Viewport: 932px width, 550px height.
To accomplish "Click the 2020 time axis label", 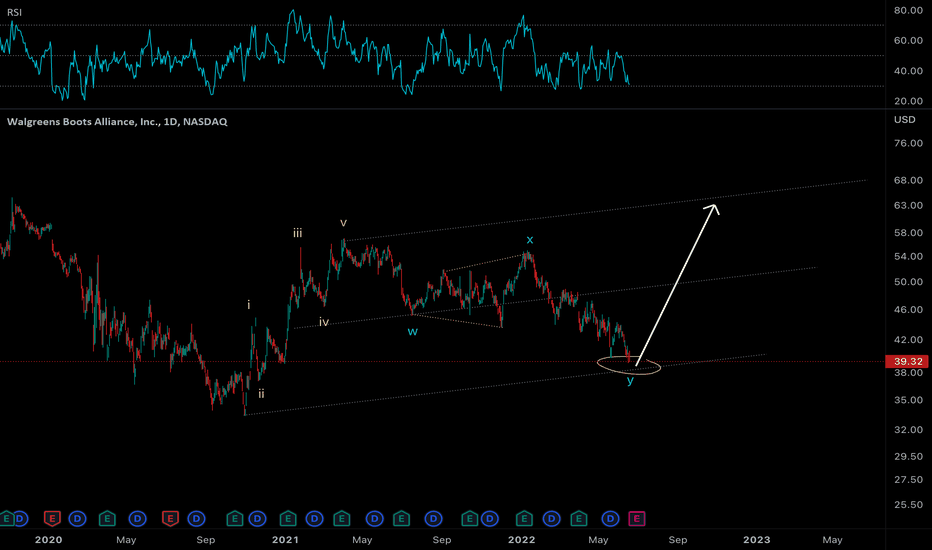I will click(48, 540).
